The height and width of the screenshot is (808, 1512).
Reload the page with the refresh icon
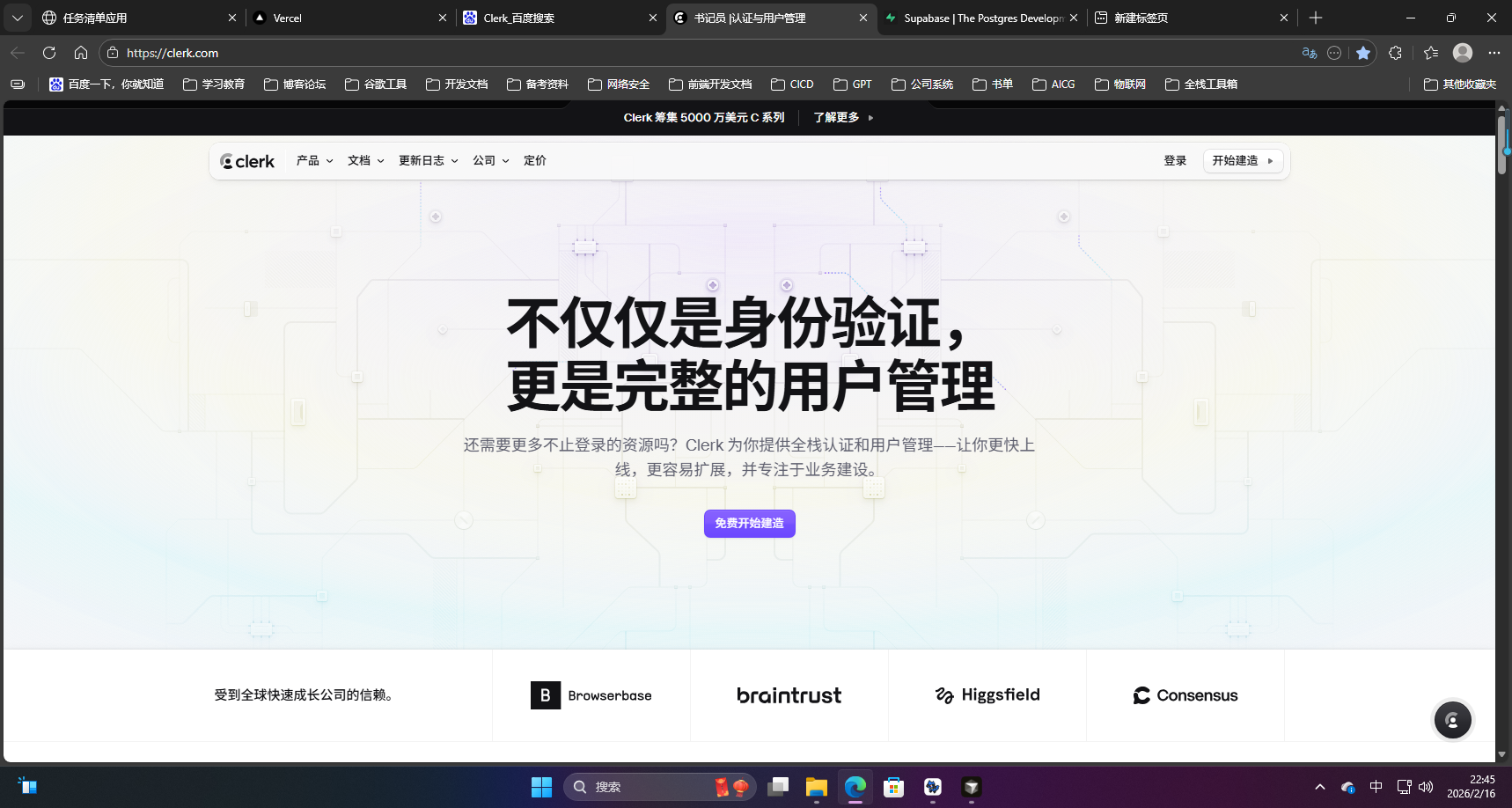tap(49, 52)
